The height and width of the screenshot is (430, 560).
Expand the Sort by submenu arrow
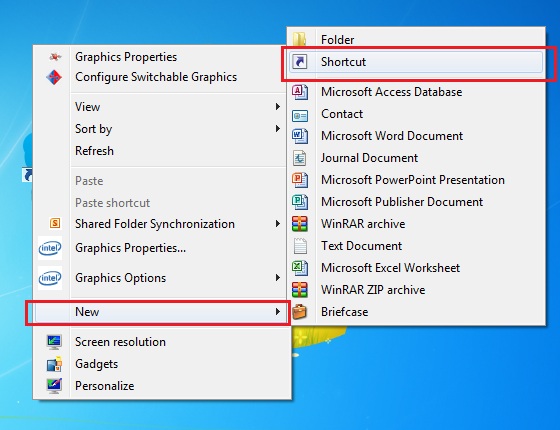tap(278, 129)
